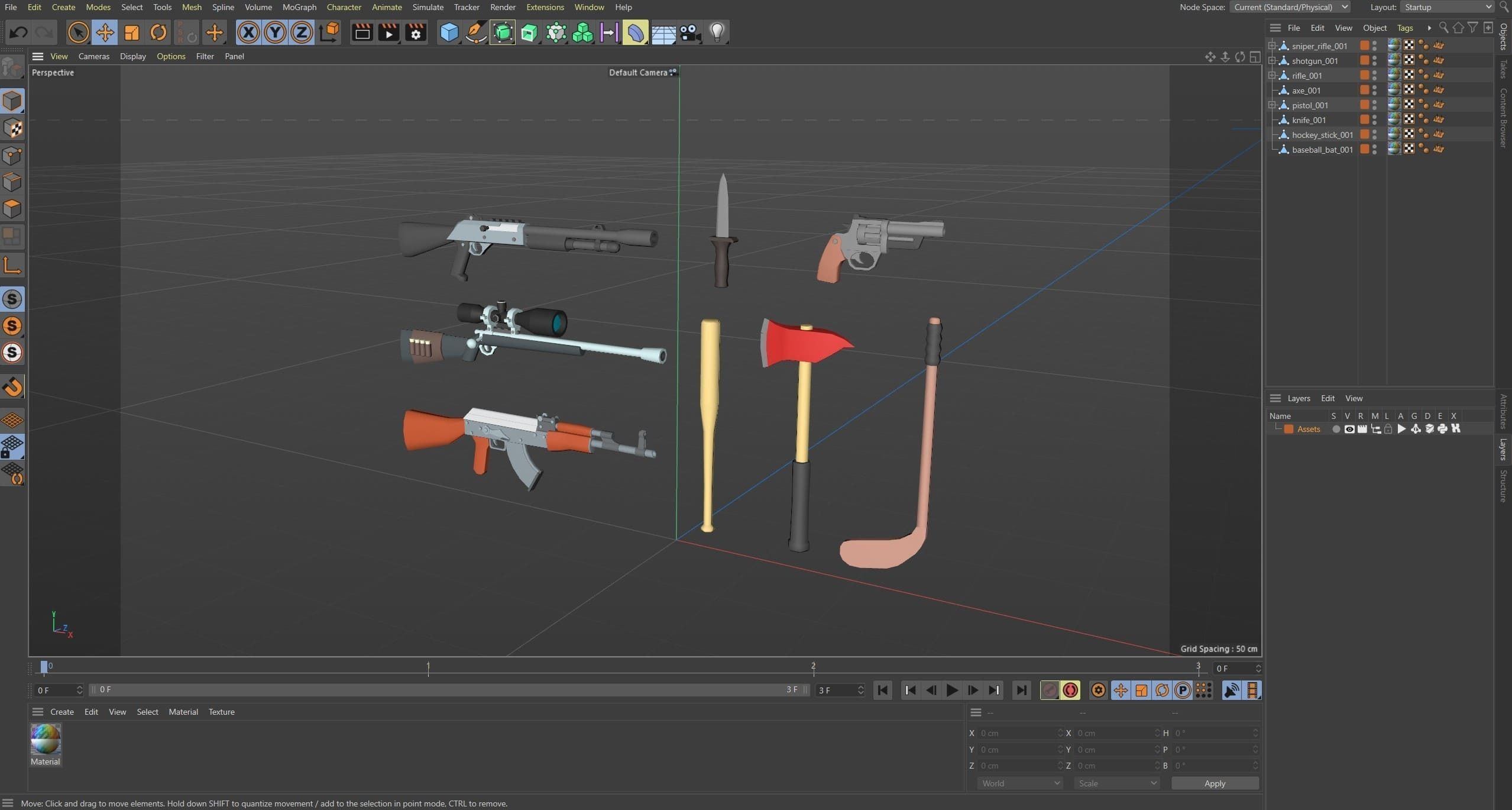The width and height of the screenshot is (1512, 810).
Task: Click the MoGraph Cloner icon
Action: coord(582,33)
